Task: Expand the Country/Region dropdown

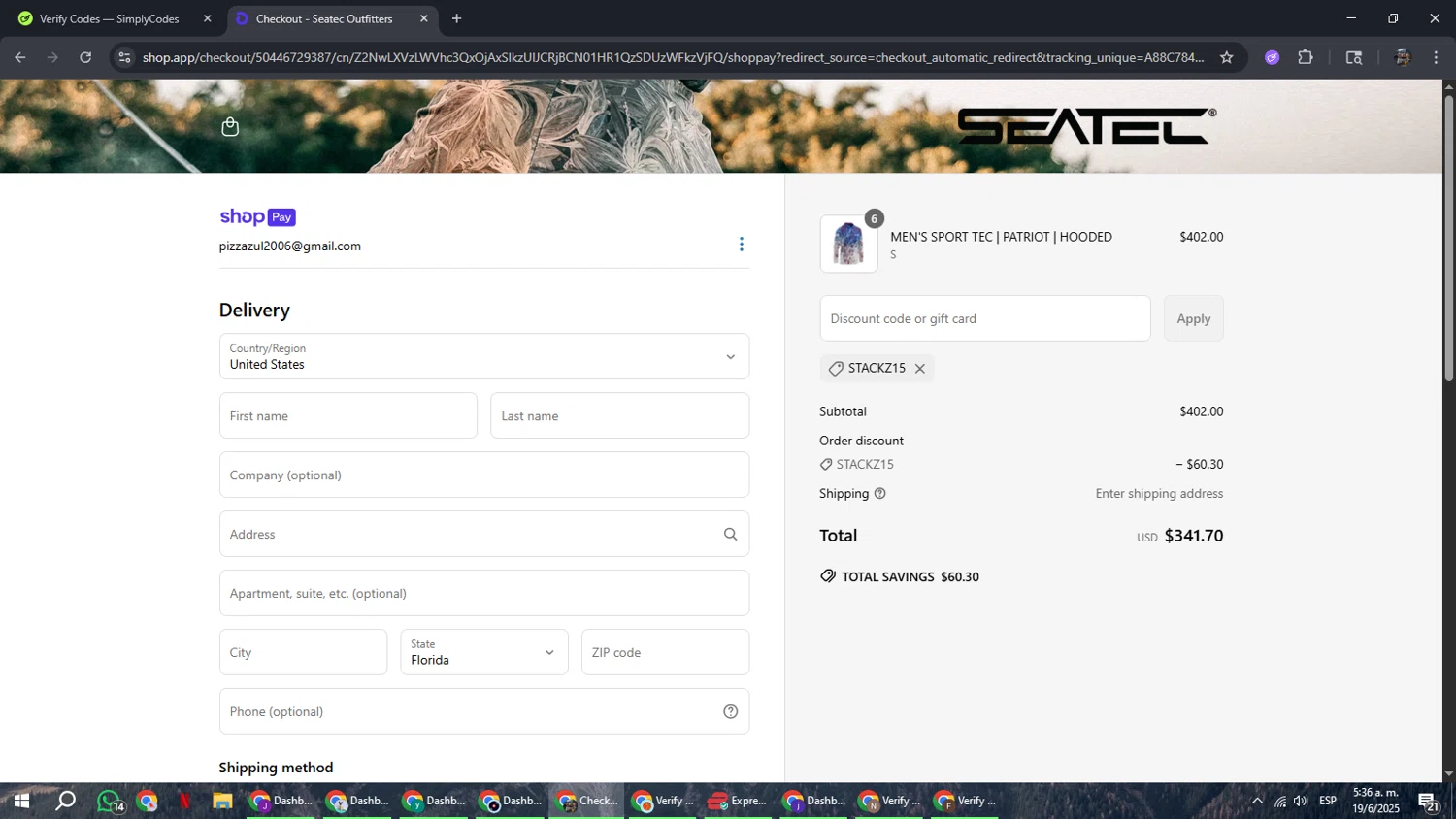Action: (484, 356)
